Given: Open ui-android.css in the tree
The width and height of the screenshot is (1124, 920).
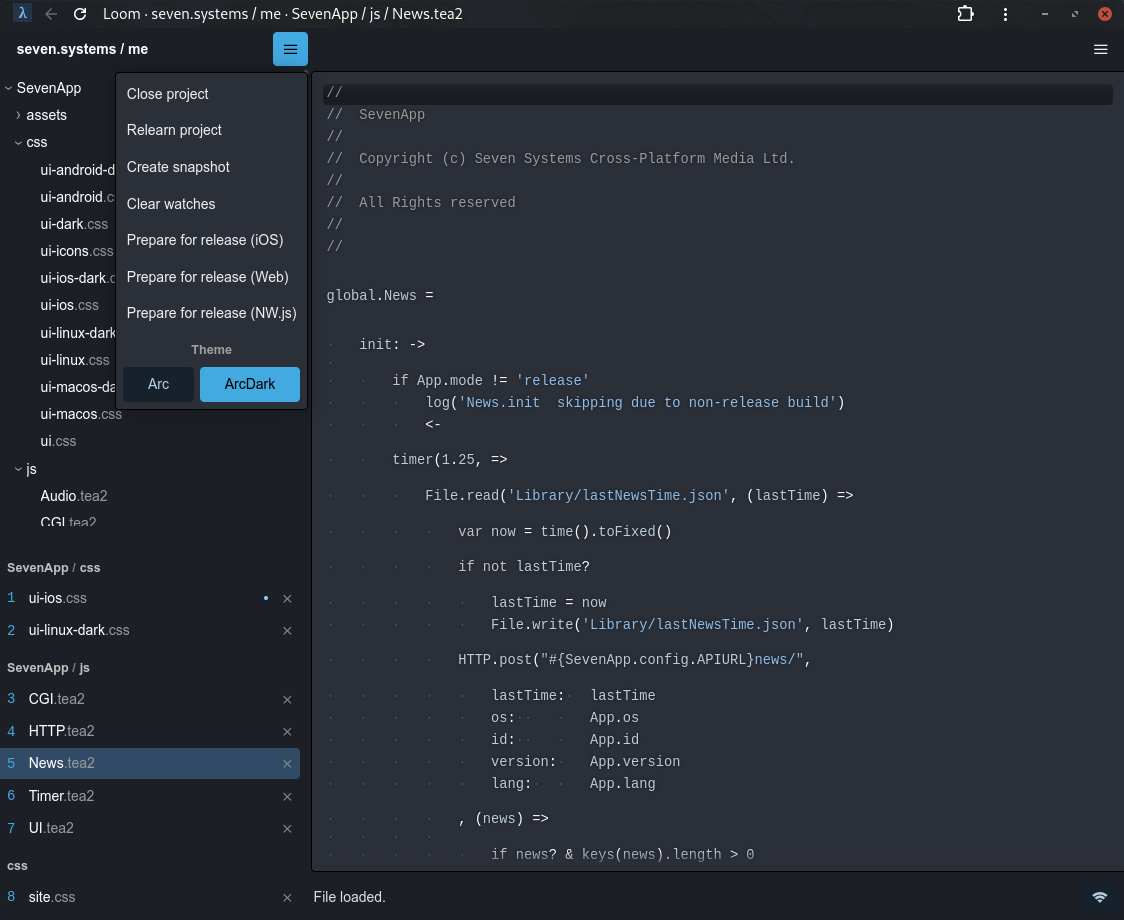Looking at the screenshot, I should coord(77,197).
